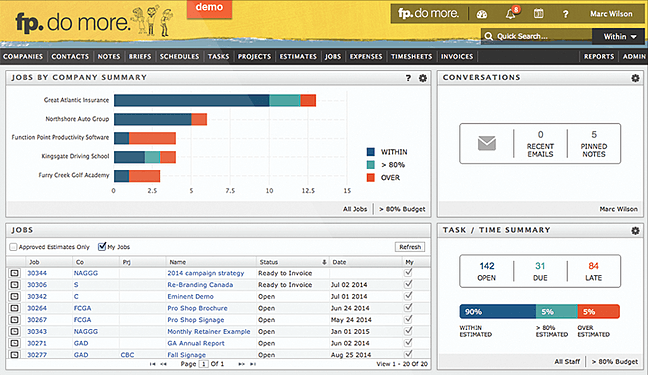
Task: Toggle My checkbox for job 30344
Action: click(x=408, y=272)
